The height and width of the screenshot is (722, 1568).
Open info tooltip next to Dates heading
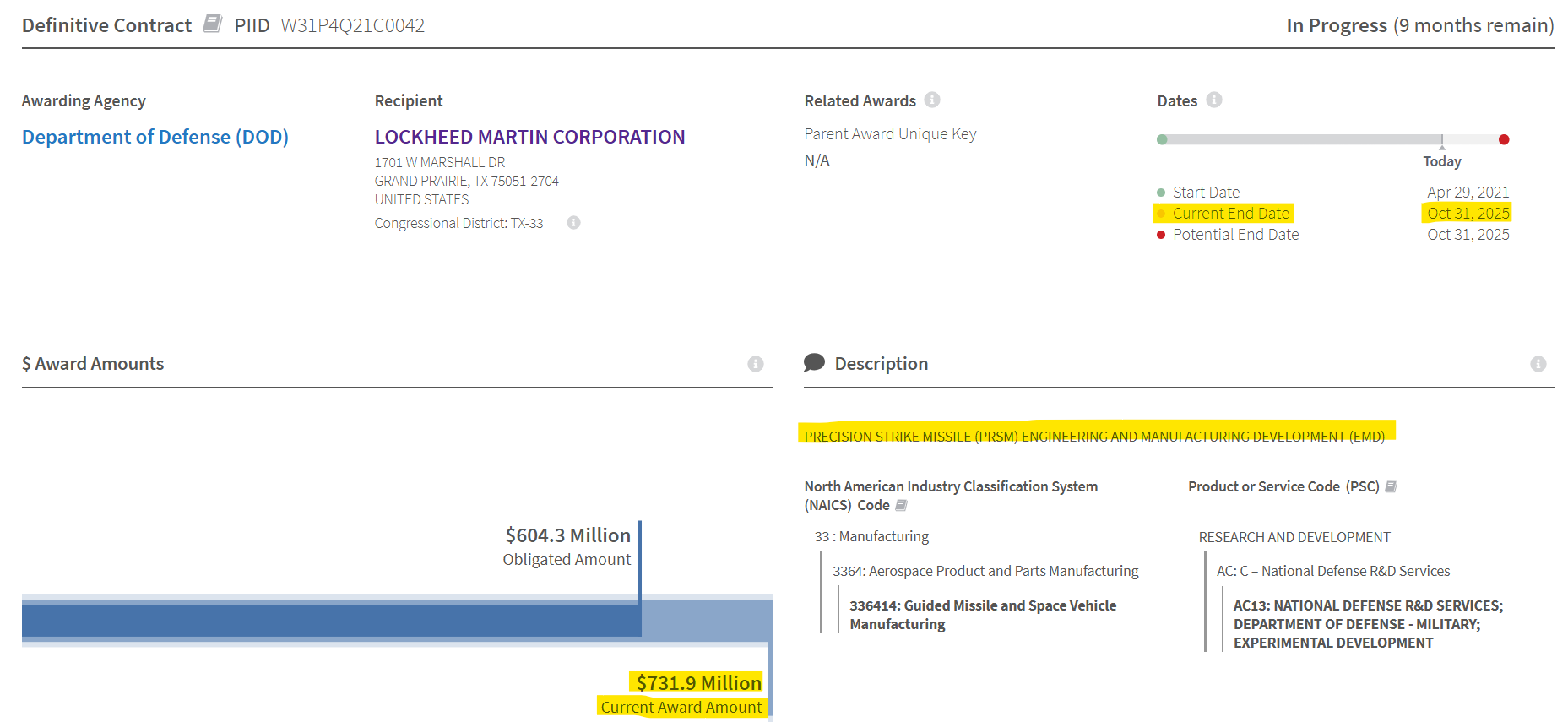(x=1214, y=100)
